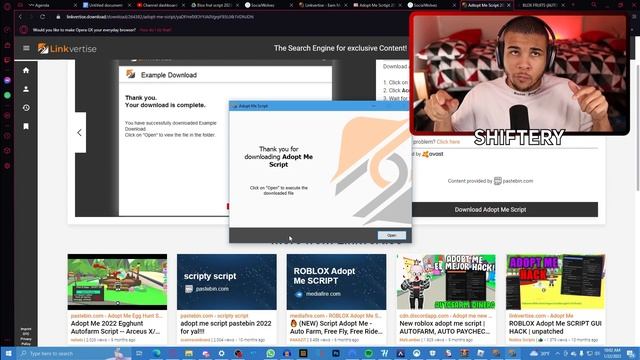The width and height of the screenshot is (640, 360).
Task: Open Settings gear from the taskbar
Action: click(222, 353)
